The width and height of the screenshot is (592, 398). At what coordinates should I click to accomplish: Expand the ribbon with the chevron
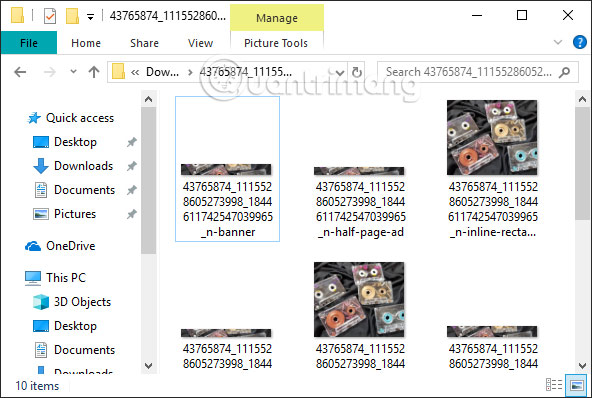tap(558, 42)
